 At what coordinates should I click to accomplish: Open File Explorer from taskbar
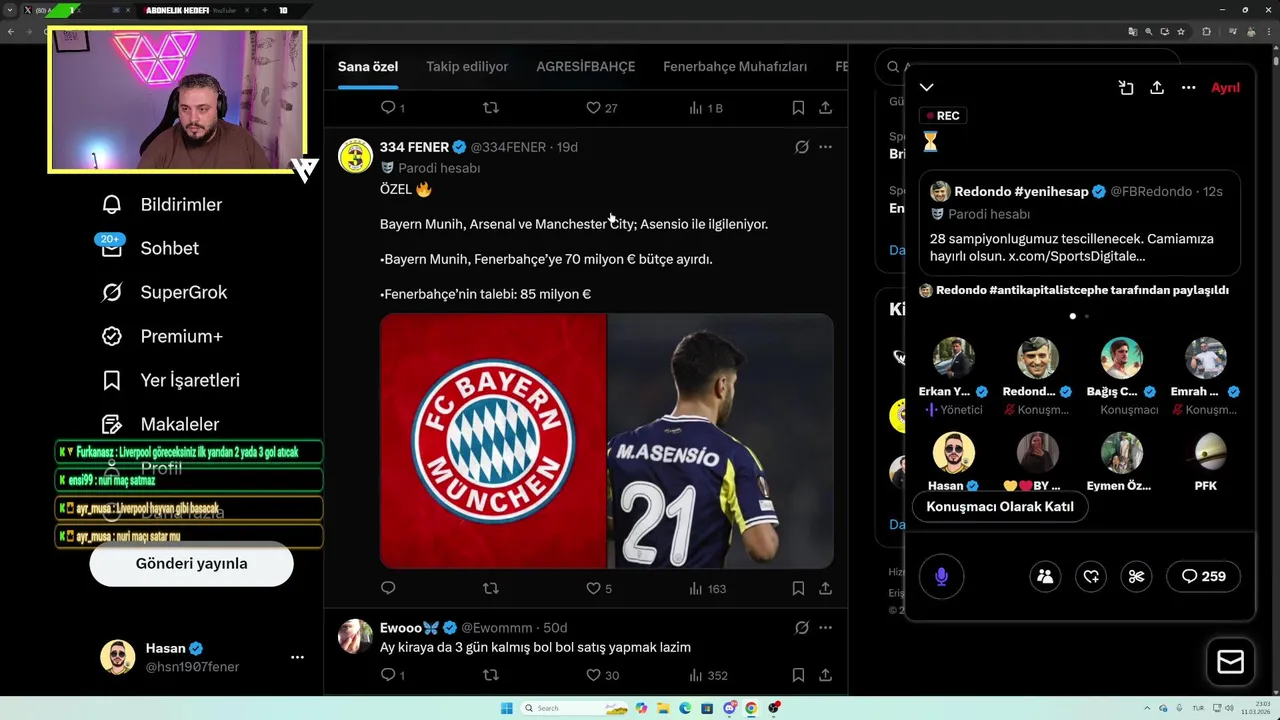(x=664, y=708)
